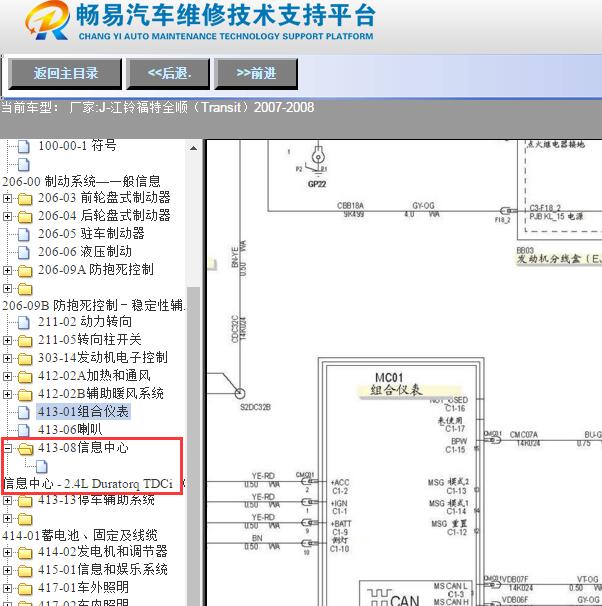Click the folder icon for 412-02A加热和通风

click(x=25, y=376)
